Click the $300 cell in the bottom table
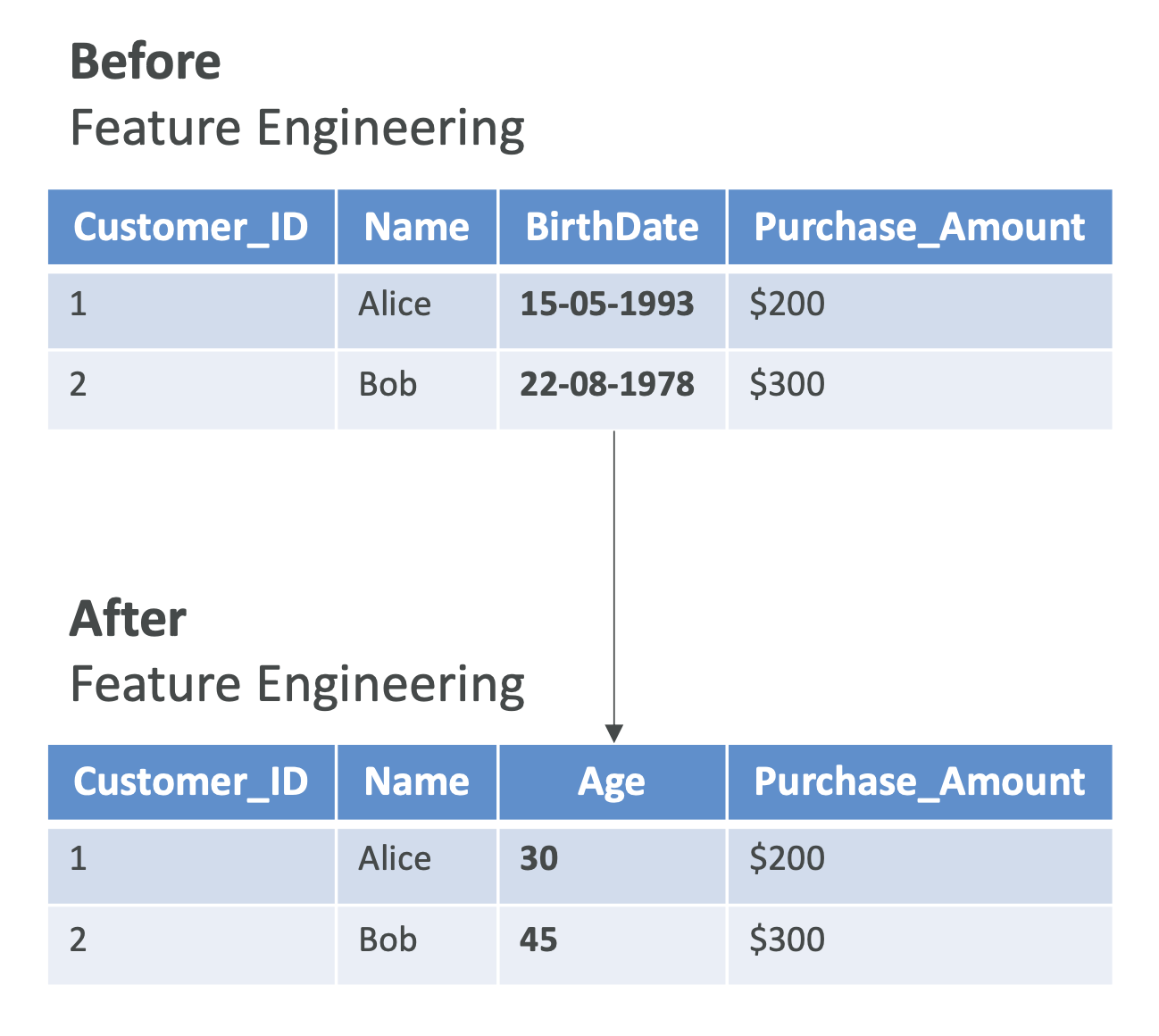Viewport: 1159px width, 1036px height. (x=787, y=940)
